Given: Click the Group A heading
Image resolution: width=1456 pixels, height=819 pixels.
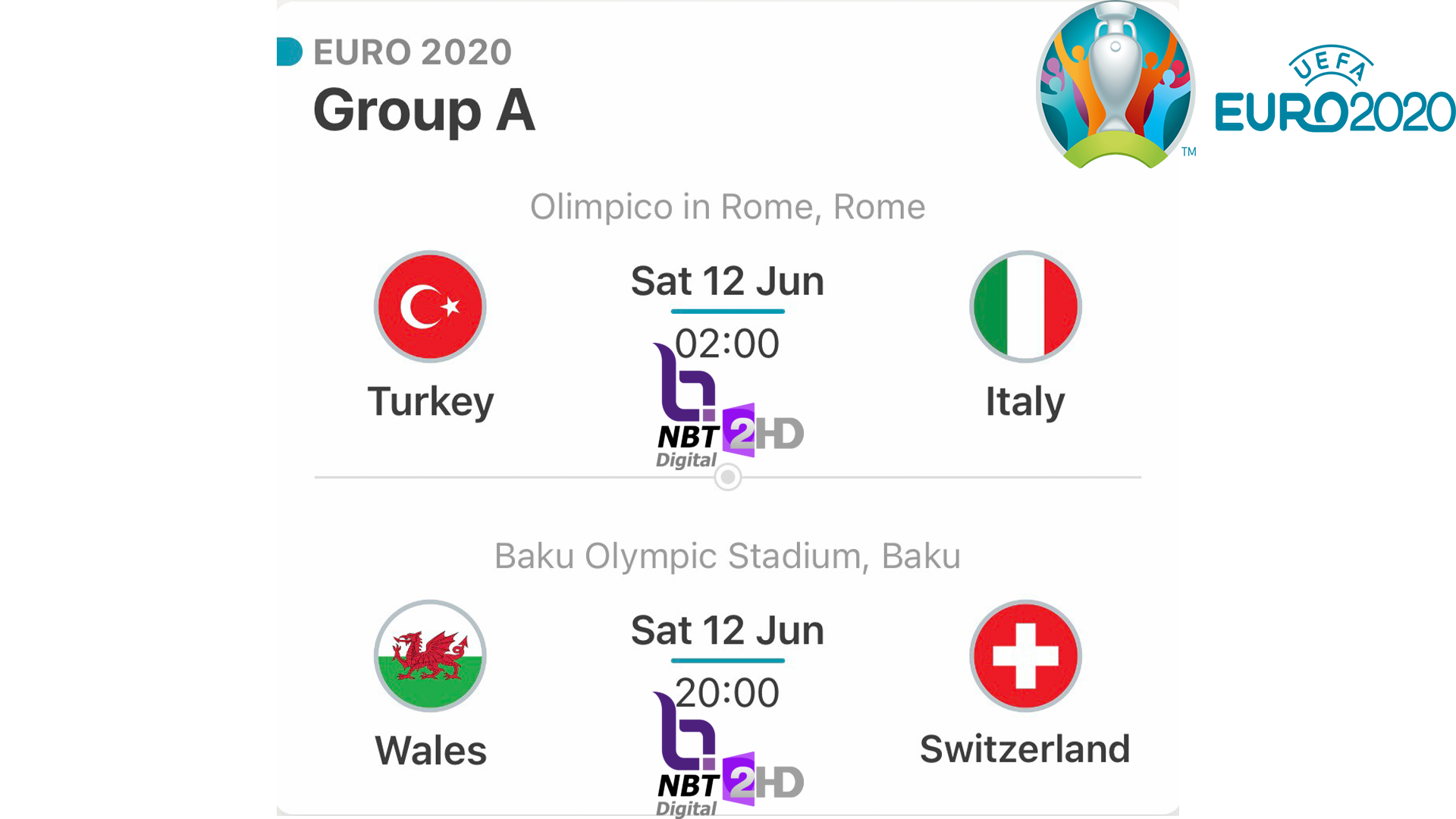Looking at the screenshot, I should click(424, 111).
